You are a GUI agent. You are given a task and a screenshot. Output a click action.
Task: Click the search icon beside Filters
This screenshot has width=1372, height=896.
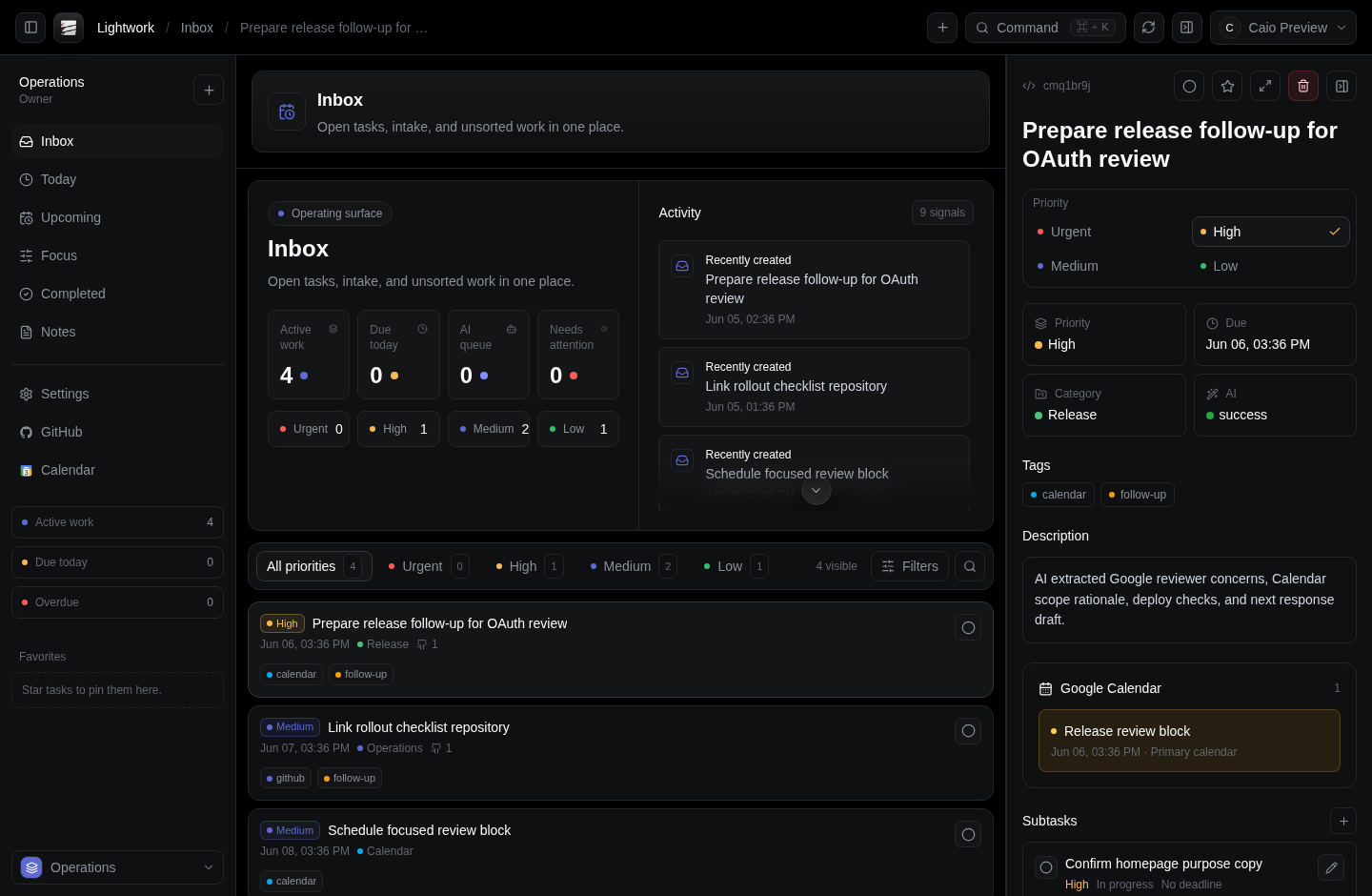[970, 566]
